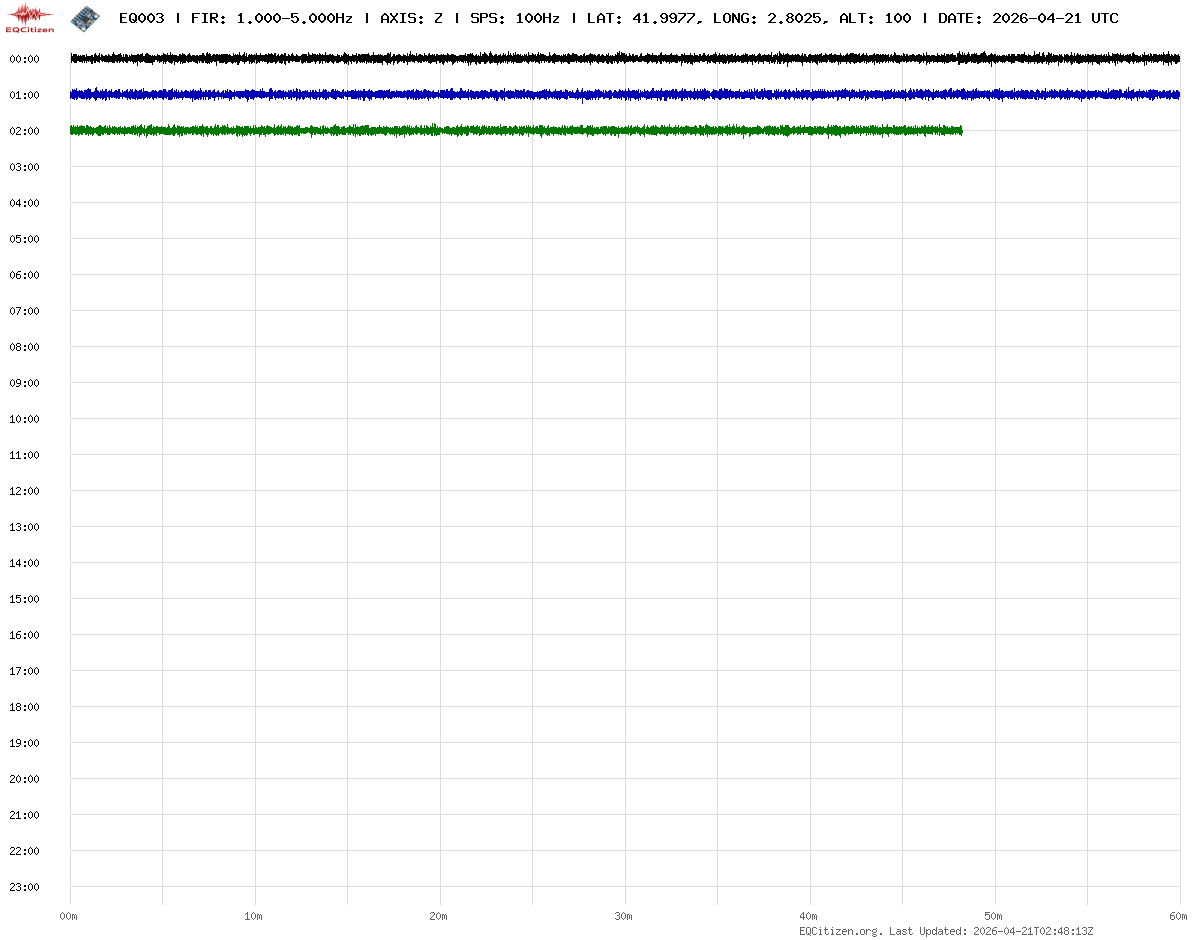
Task: Click the EQCitizen logo icon
Action: (30, 17)
